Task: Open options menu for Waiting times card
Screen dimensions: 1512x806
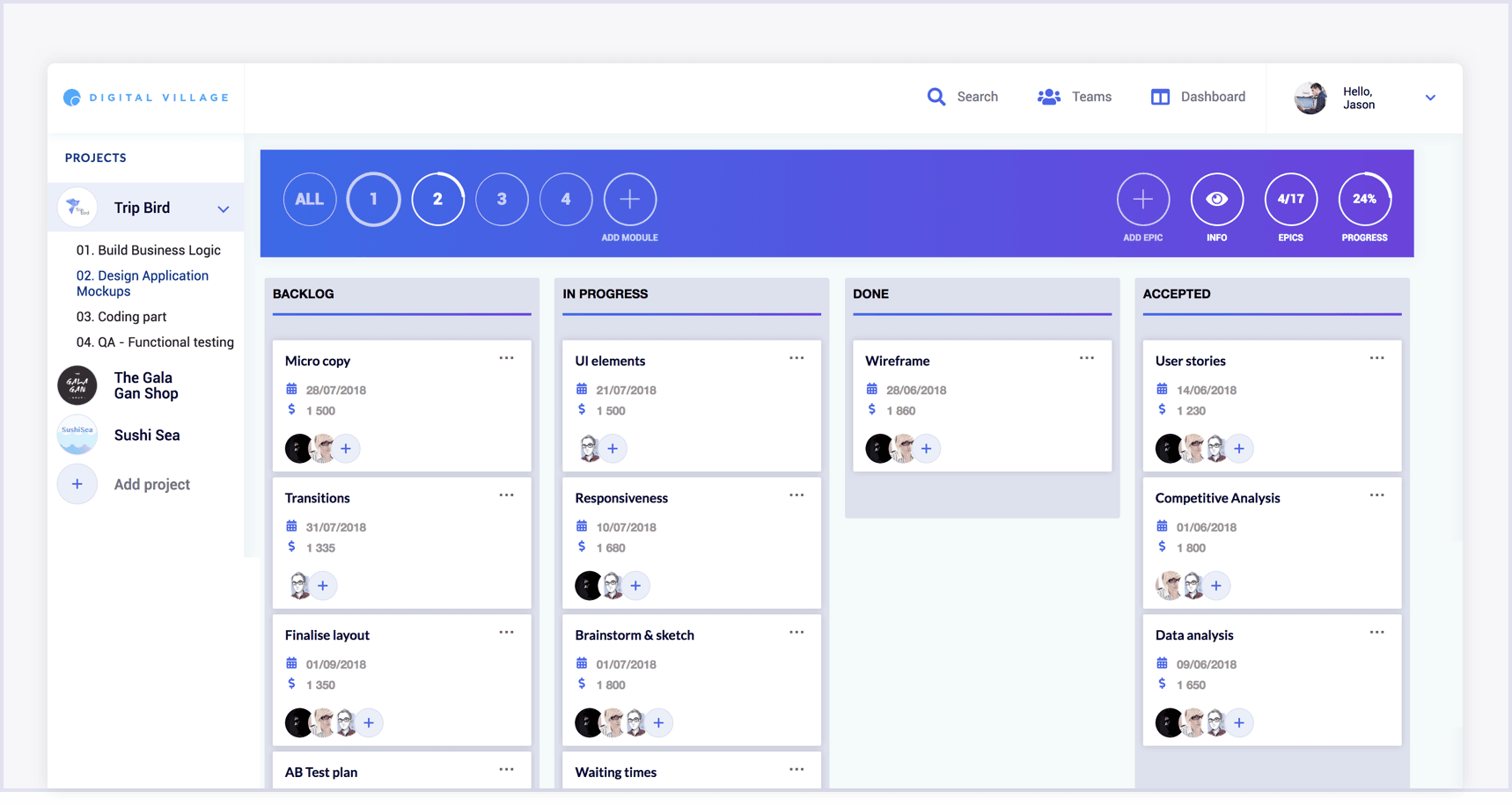Action: [x=796, y=770]
